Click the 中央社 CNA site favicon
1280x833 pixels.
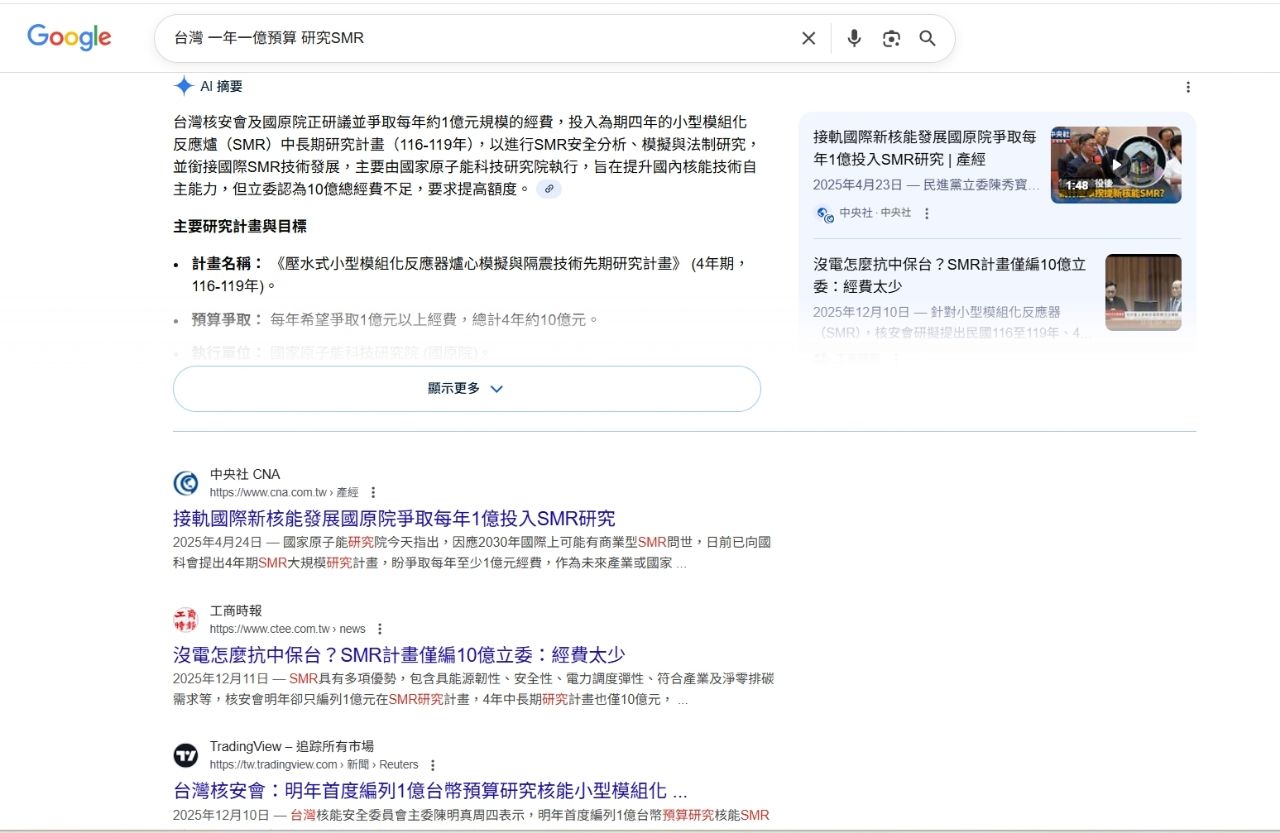(x=186, y=483)
